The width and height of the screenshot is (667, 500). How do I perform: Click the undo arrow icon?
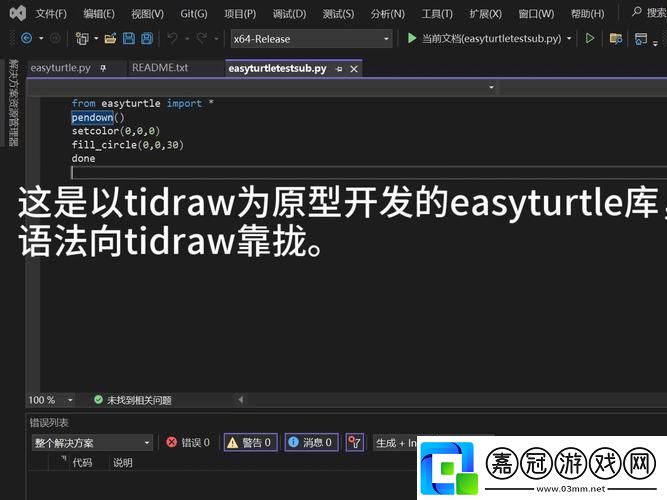point(172,39)
